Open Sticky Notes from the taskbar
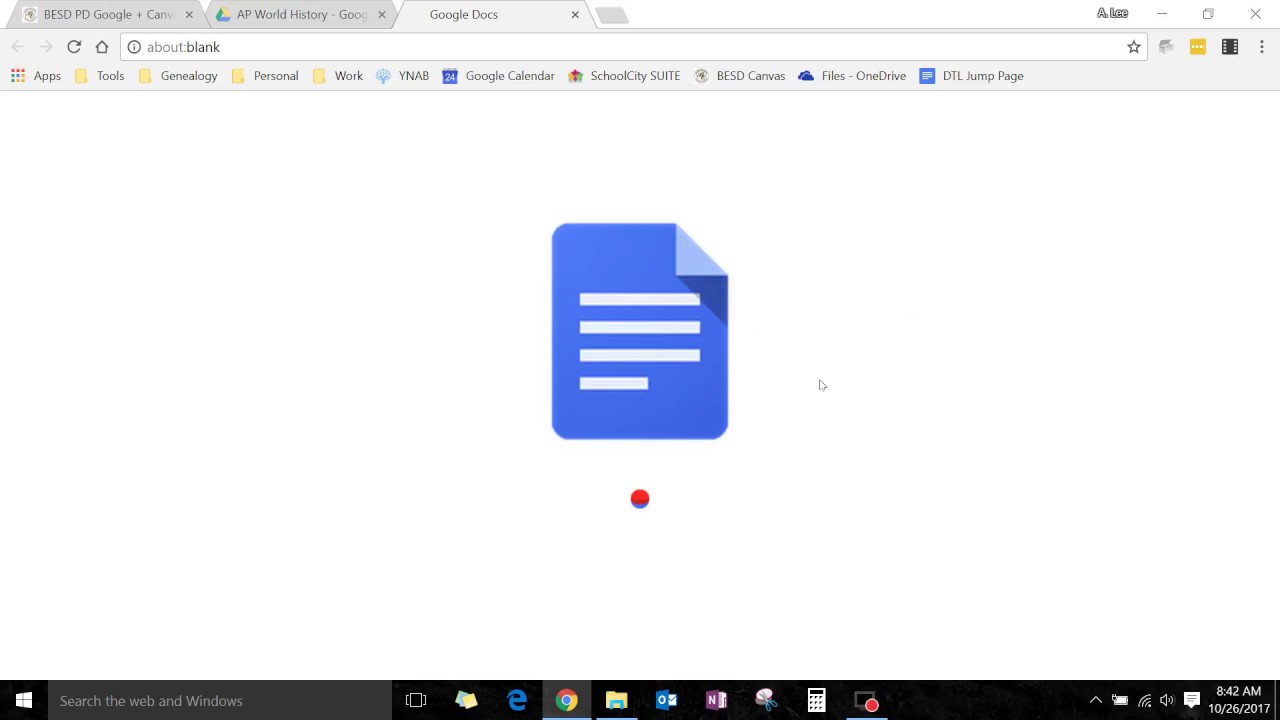Image resolution: width=1280 pixels, height=720 pixels. 466,701
